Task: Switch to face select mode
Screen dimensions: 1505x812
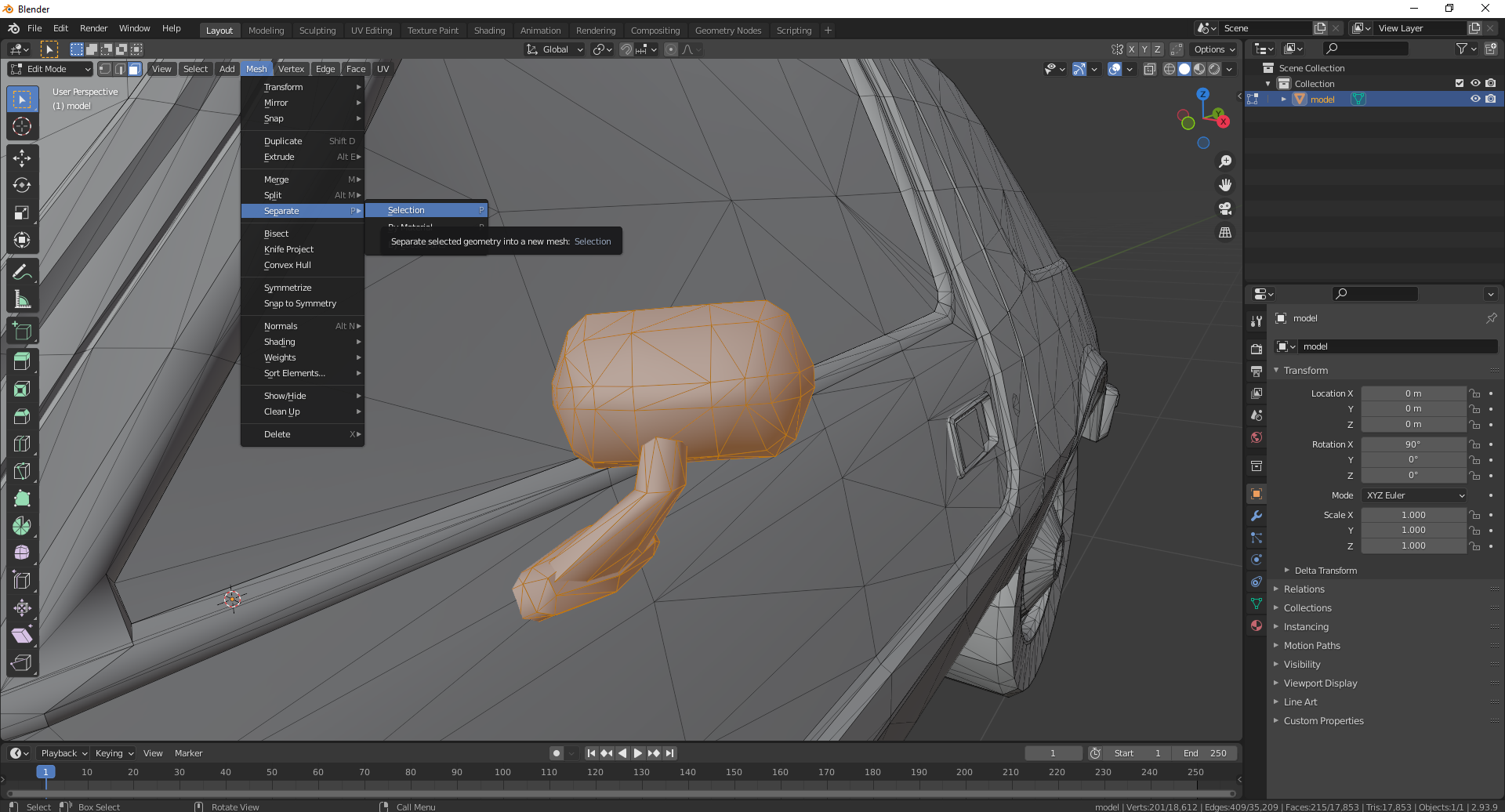Action: (135, 69)
